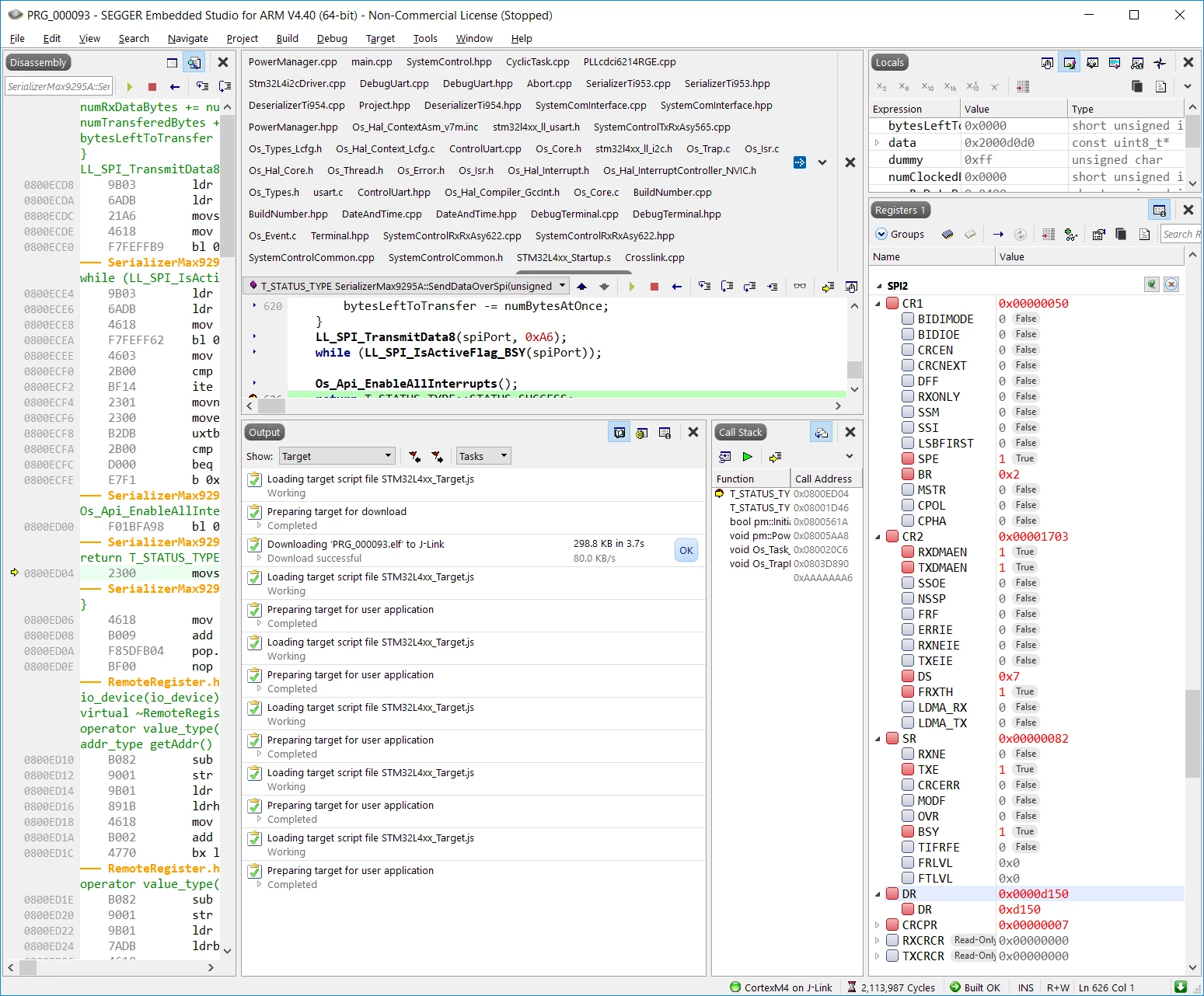
Task: Toggle the SPE bit checkbox
Action: 908,458
